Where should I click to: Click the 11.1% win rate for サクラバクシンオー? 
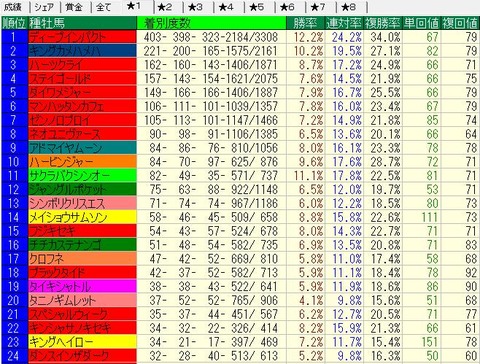click(305, 175)
